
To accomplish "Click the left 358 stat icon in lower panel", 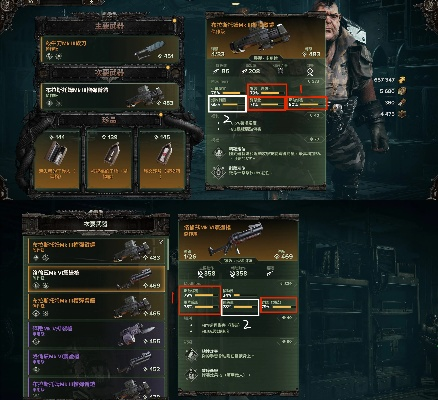I will (x=201, y=274).
